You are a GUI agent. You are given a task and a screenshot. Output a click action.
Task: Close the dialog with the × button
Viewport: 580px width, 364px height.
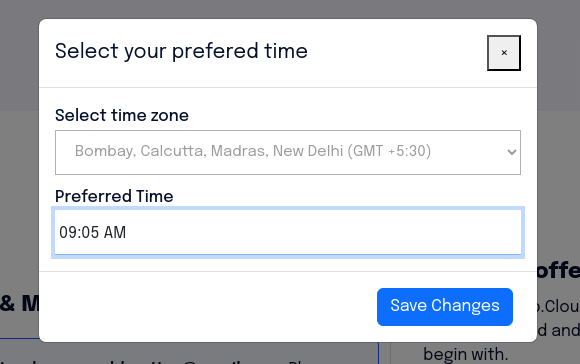pos(504,53)
